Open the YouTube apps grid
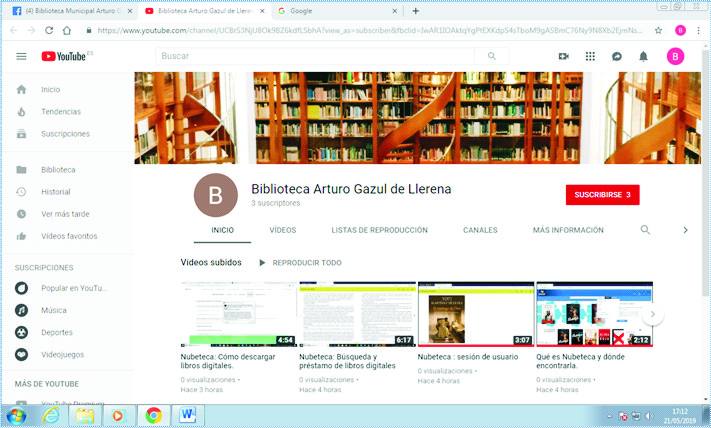Viewport: 711px width, 428px height. coord(590,57)
